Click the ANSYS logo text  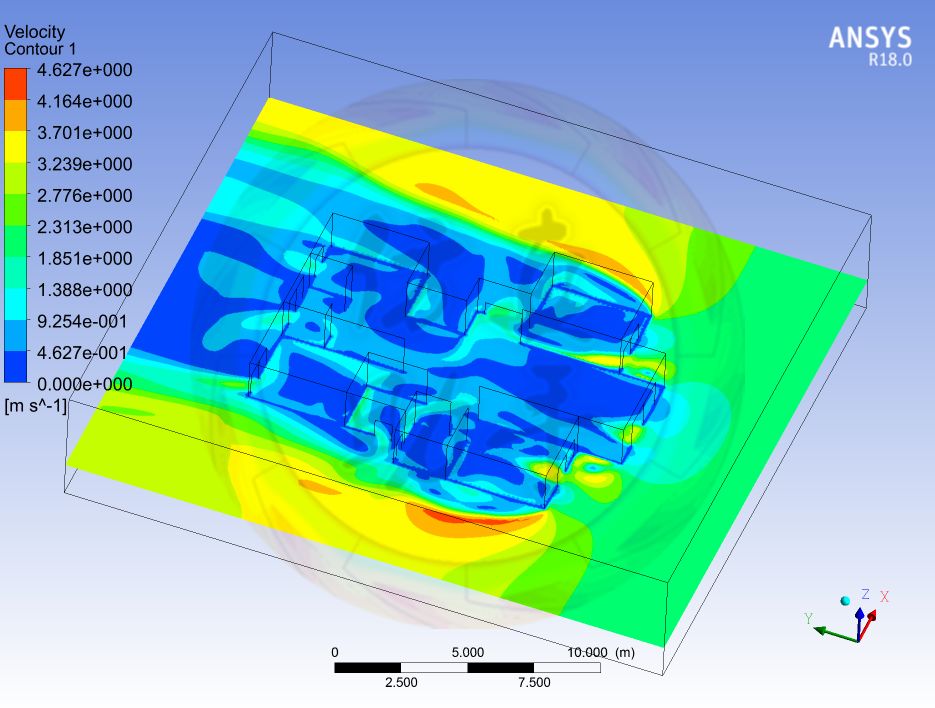point(870,38)
